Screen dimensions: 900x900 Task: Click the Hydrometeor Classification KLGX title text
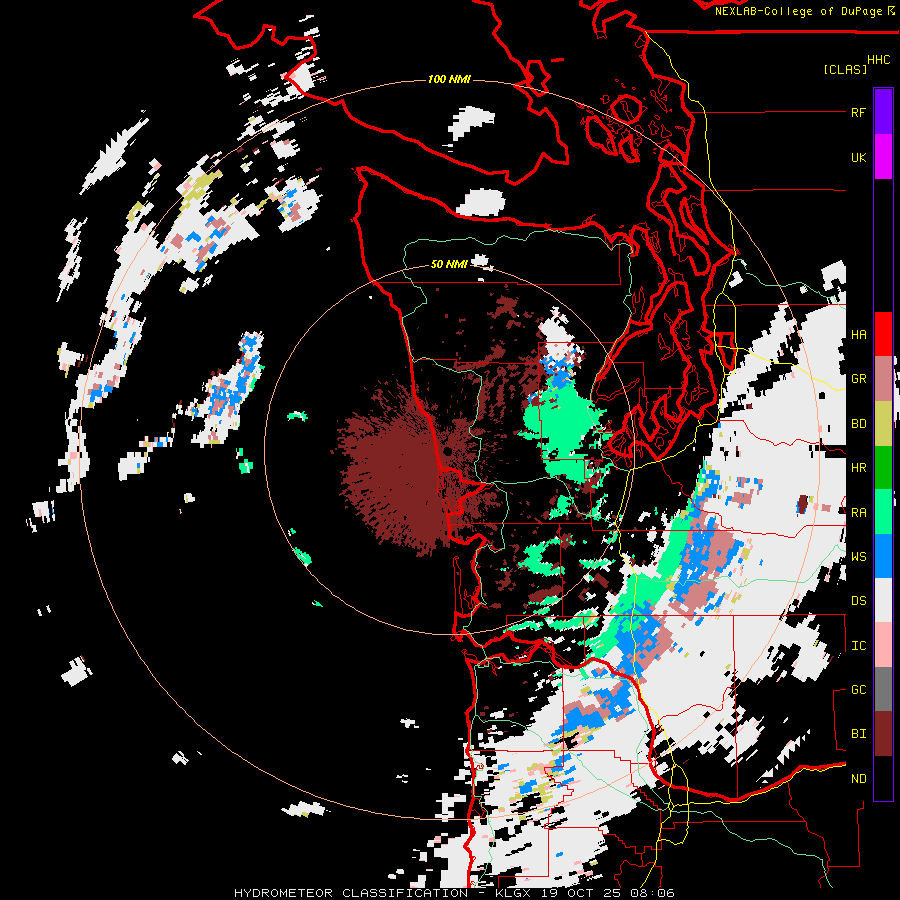[x=454, y=893]
